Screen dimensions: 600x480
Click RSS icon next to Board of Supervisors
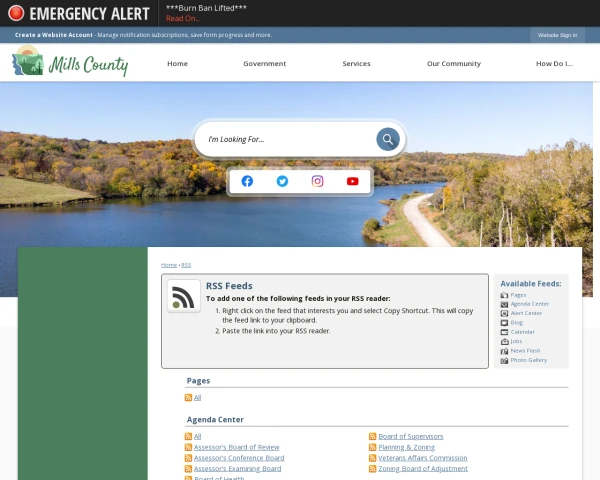click(372, 436)
